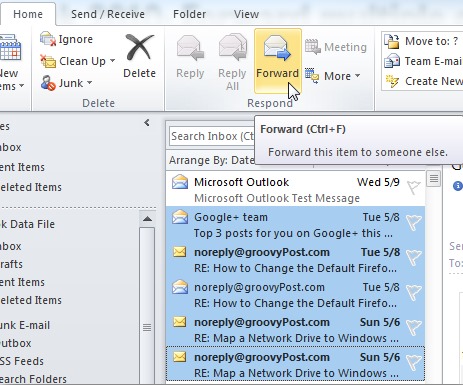Click the Reply All icon
This screenshot has height=385, width=463.
(233, 48)
